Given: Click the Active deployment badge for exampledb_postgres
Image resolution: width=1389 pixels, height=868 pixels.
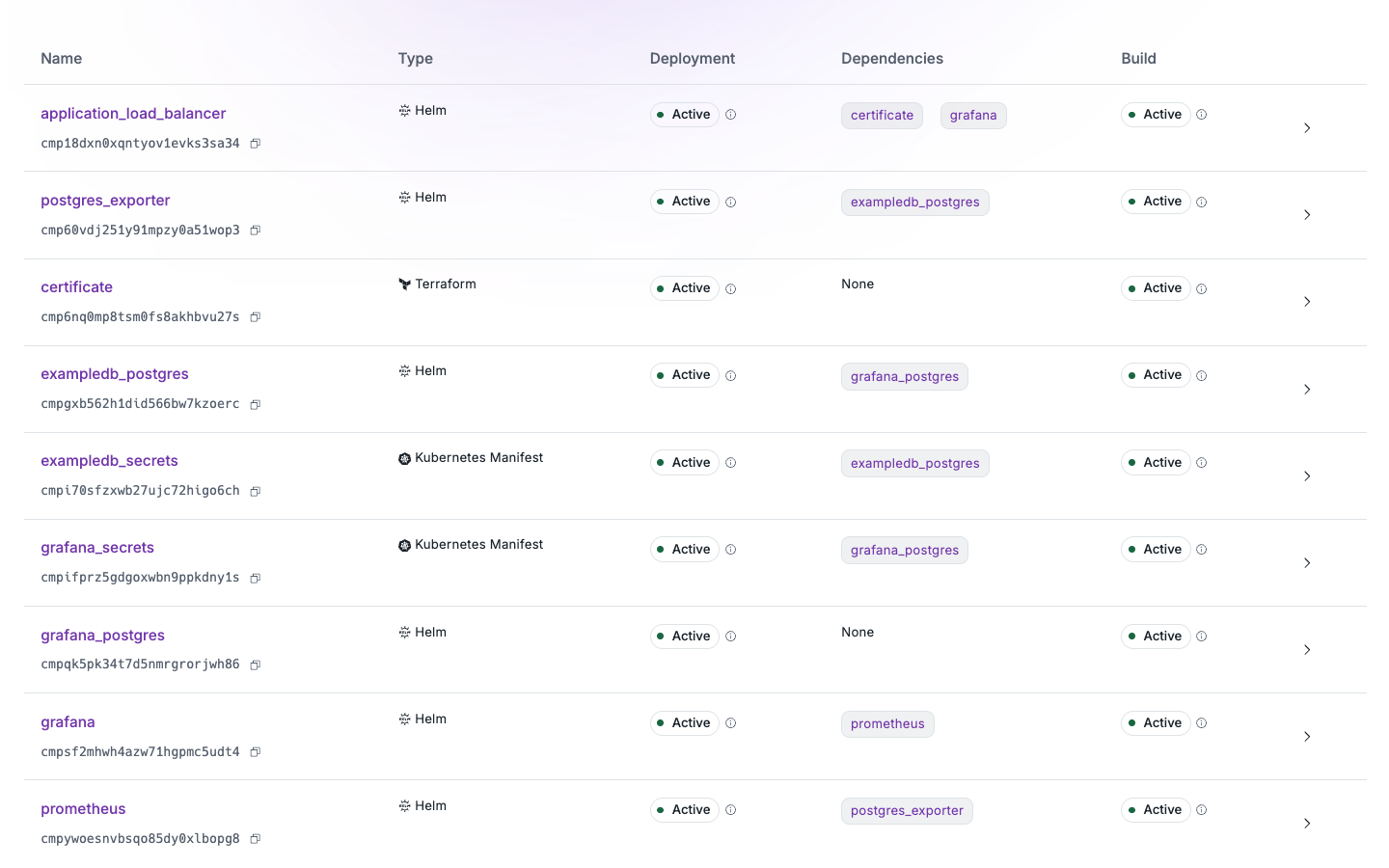Looking at the screenshot, I should tap(685, 374).
